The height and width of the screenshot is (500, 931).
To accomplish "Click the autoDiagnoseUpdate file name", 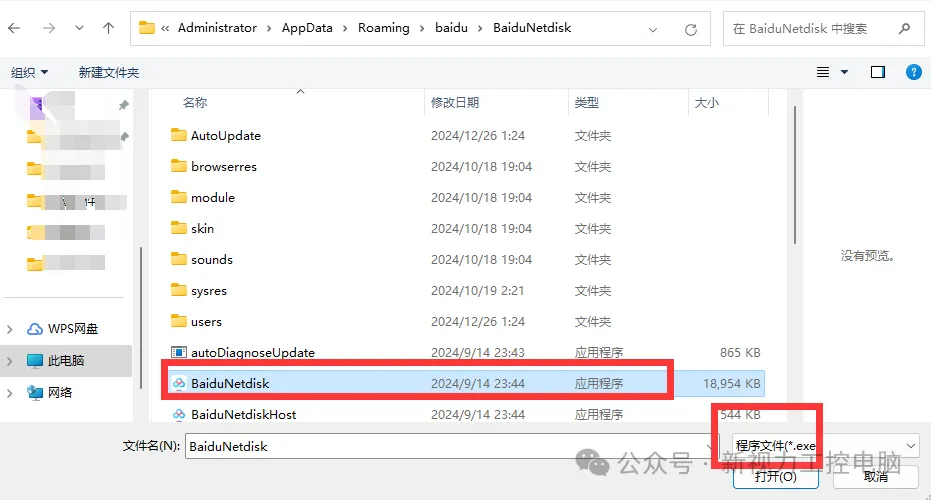I will coord(253,353).
